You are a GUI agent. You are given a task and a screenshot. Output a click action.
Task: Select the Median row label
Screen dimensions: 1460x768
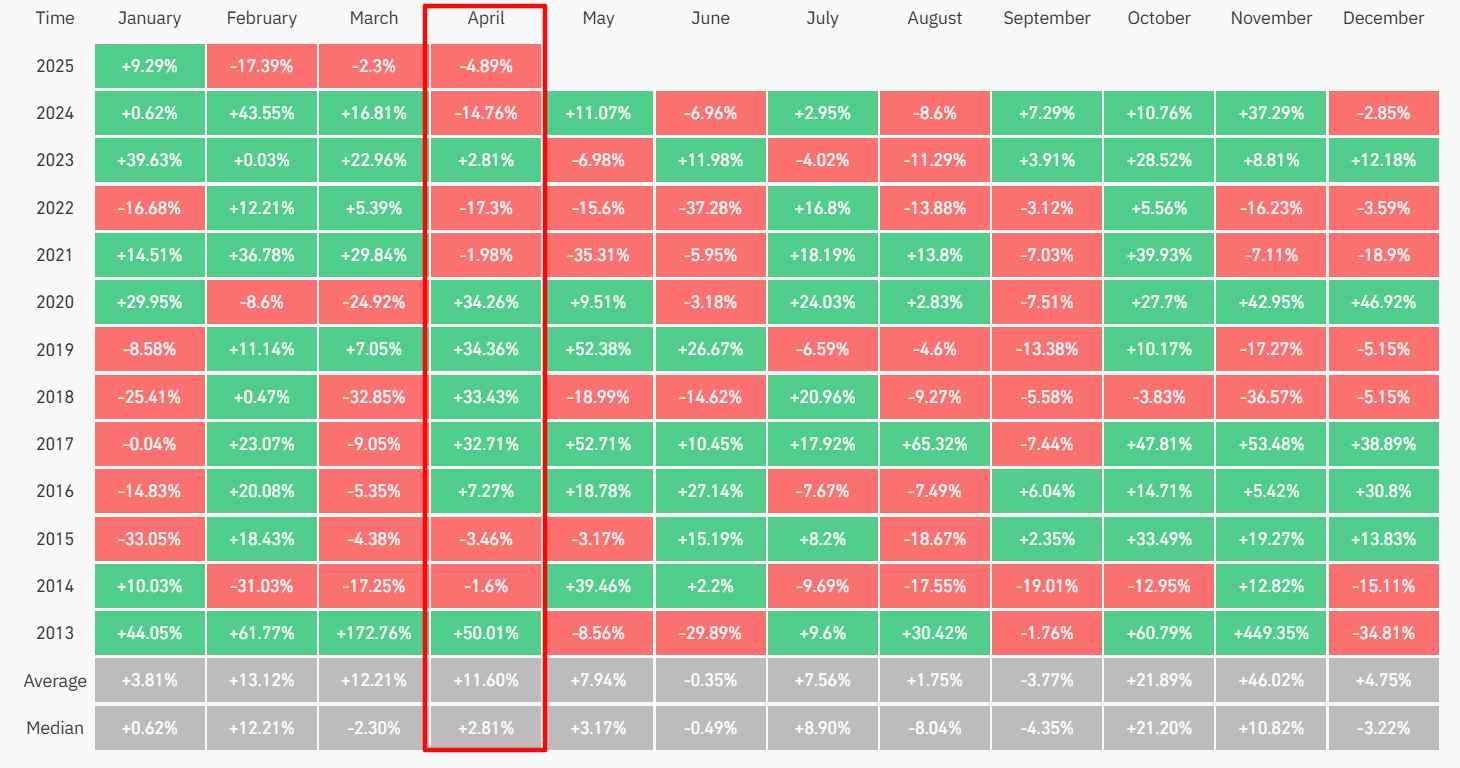point(55,728)
